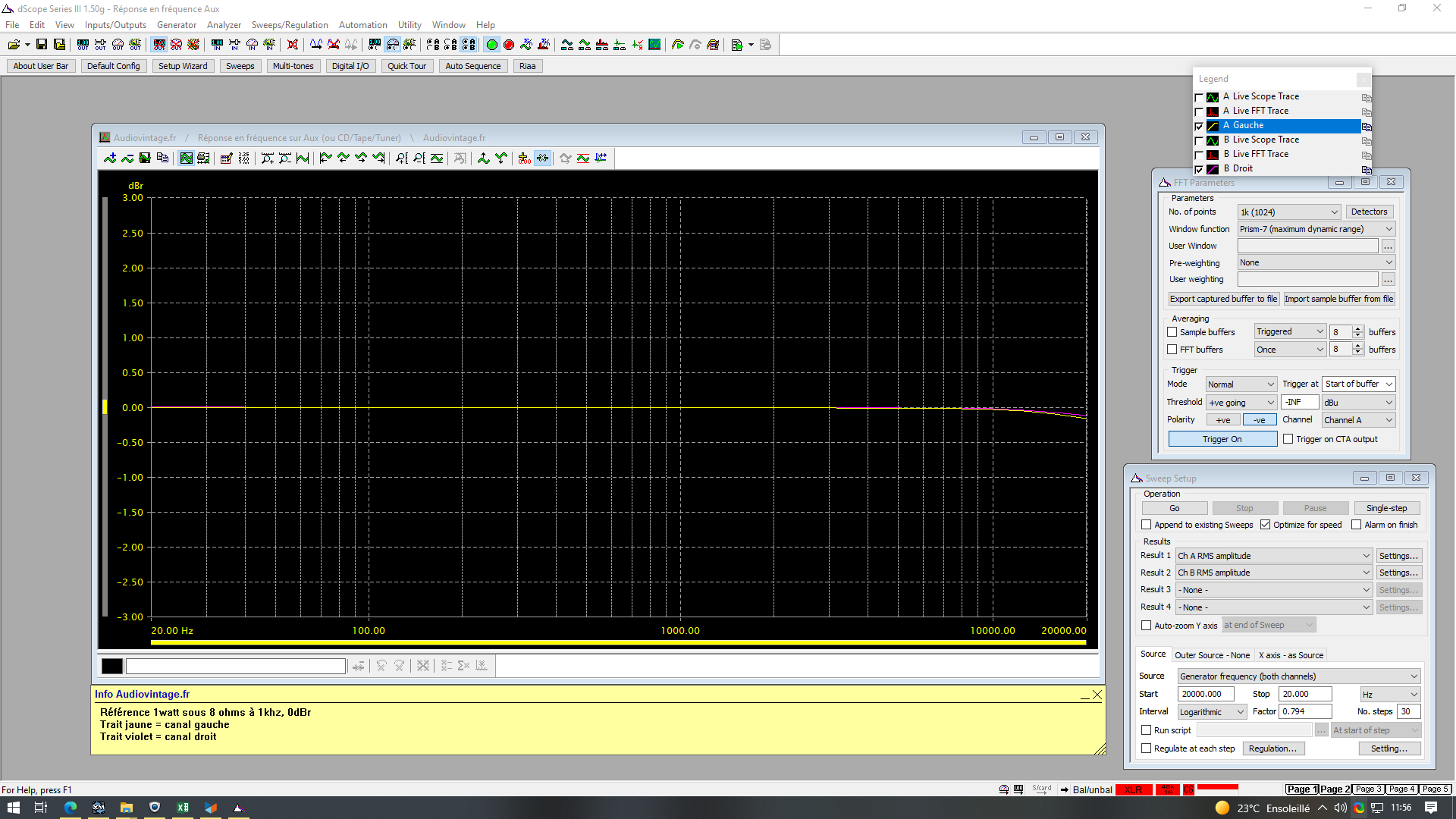Uncheck Optimize for speed
The width and height of the screenshot is (1456, 819).
pos(1265,525)
